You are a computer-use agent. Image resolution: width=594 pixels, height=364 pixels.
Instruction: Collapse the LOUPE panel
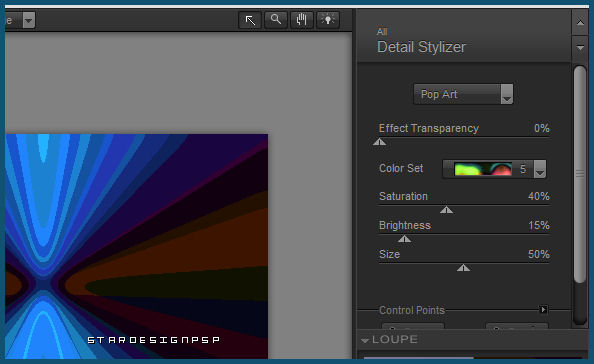point(365,340)
